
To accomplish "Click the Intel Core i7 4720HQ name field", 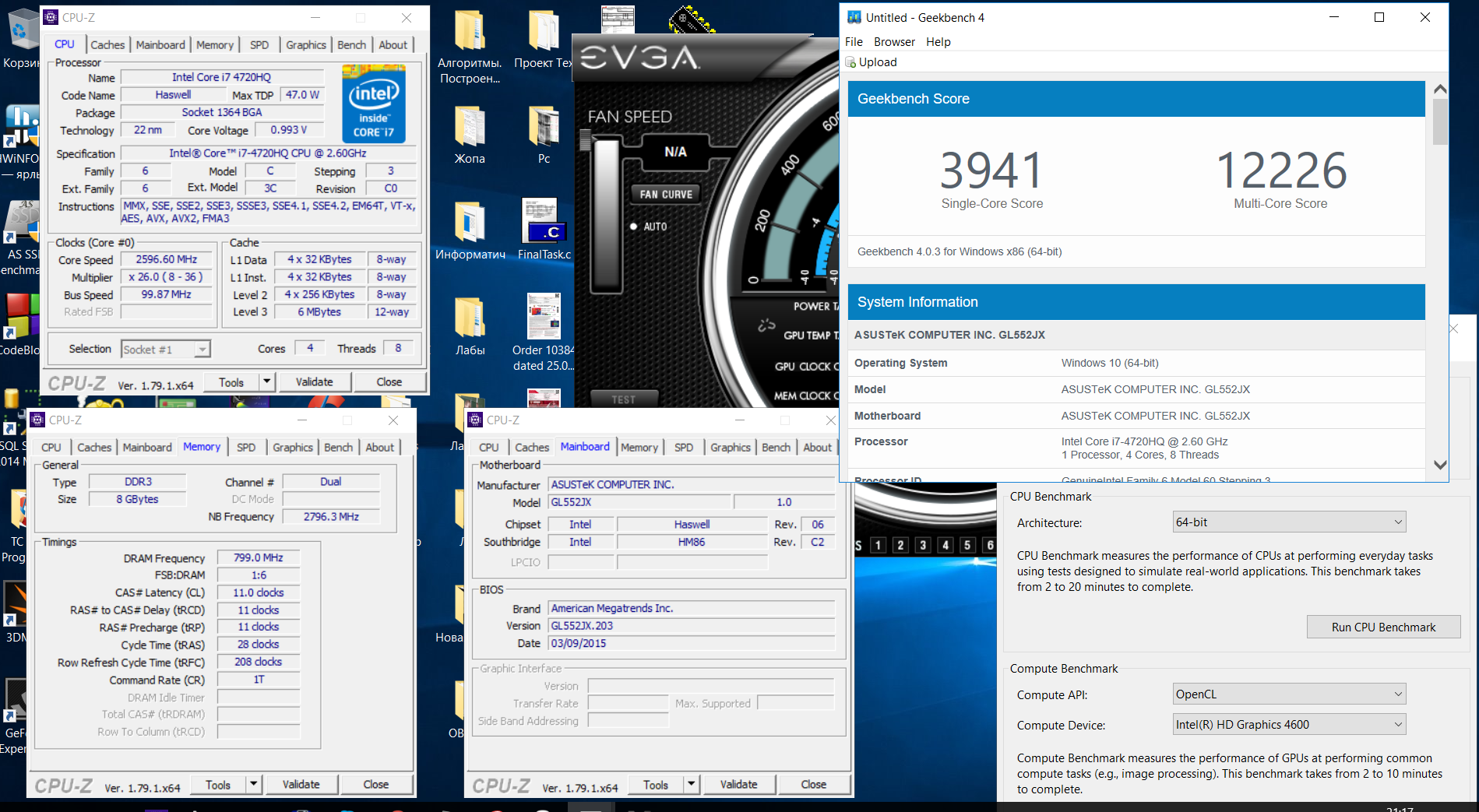I will [221, 77].
